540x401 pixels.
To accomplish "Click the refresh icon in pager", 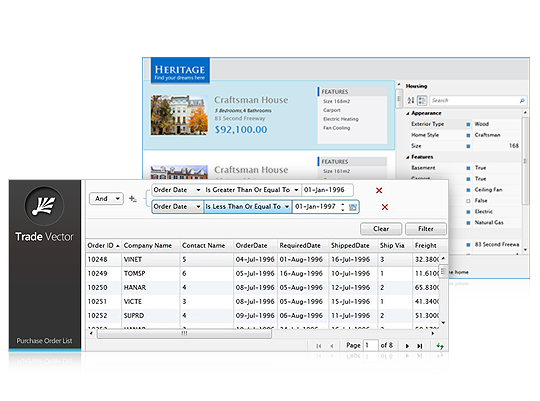I will coord(440,346).
